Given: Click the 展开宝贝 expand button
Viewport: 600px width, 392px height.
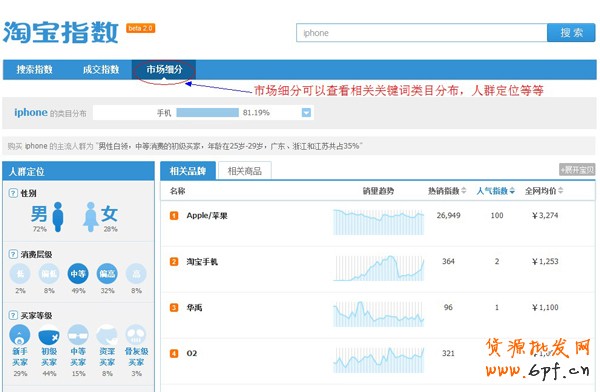Looking at the screenshot, I should tap(577, 169).
